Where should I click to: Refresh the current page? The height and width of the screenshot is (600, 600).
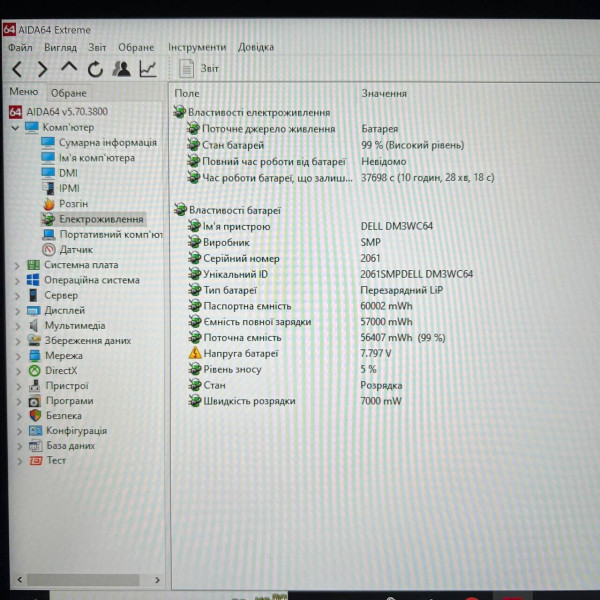(x=95, y=69)
